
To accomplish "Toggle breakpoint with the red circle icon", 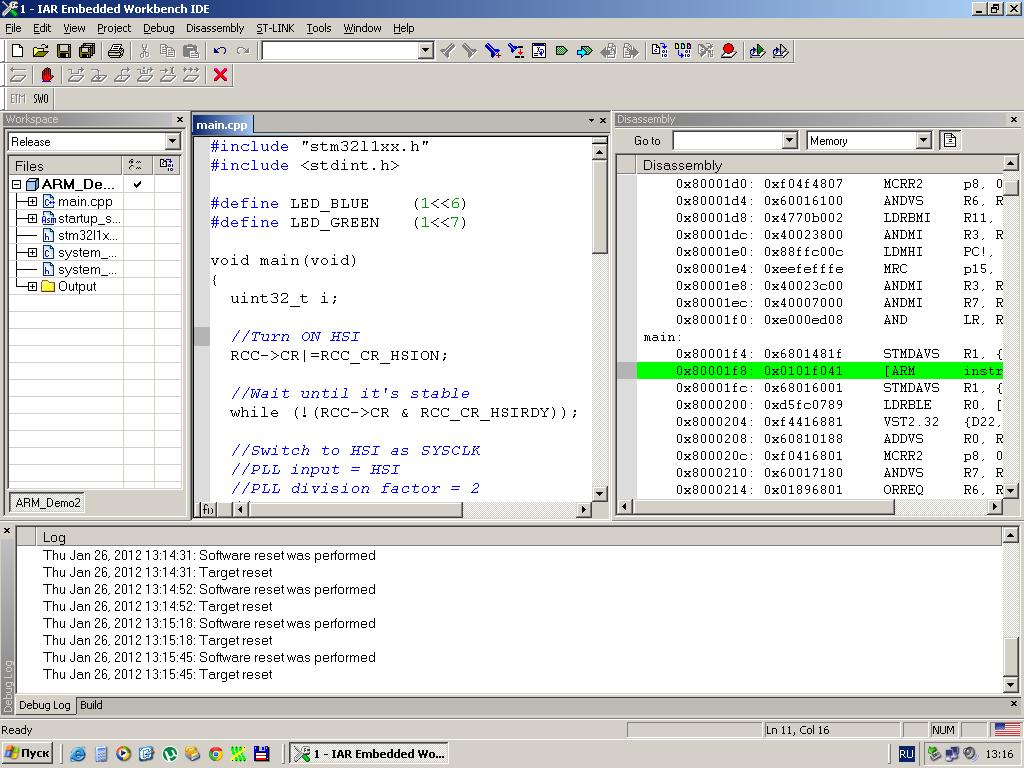I will [x=729, y=50].
